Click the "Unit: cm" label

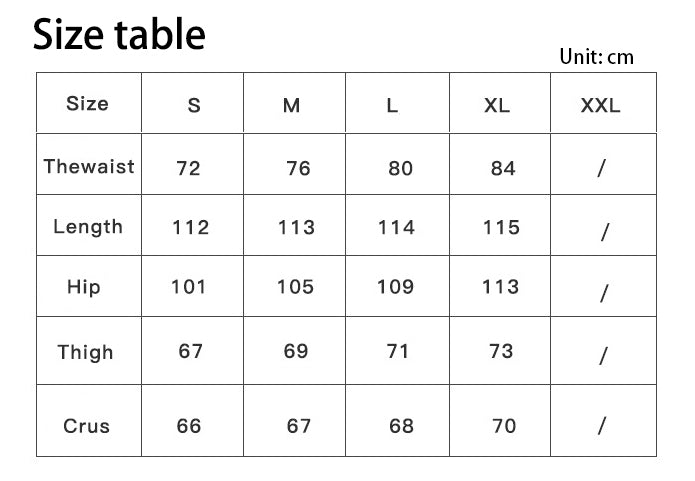pos(596,57)
